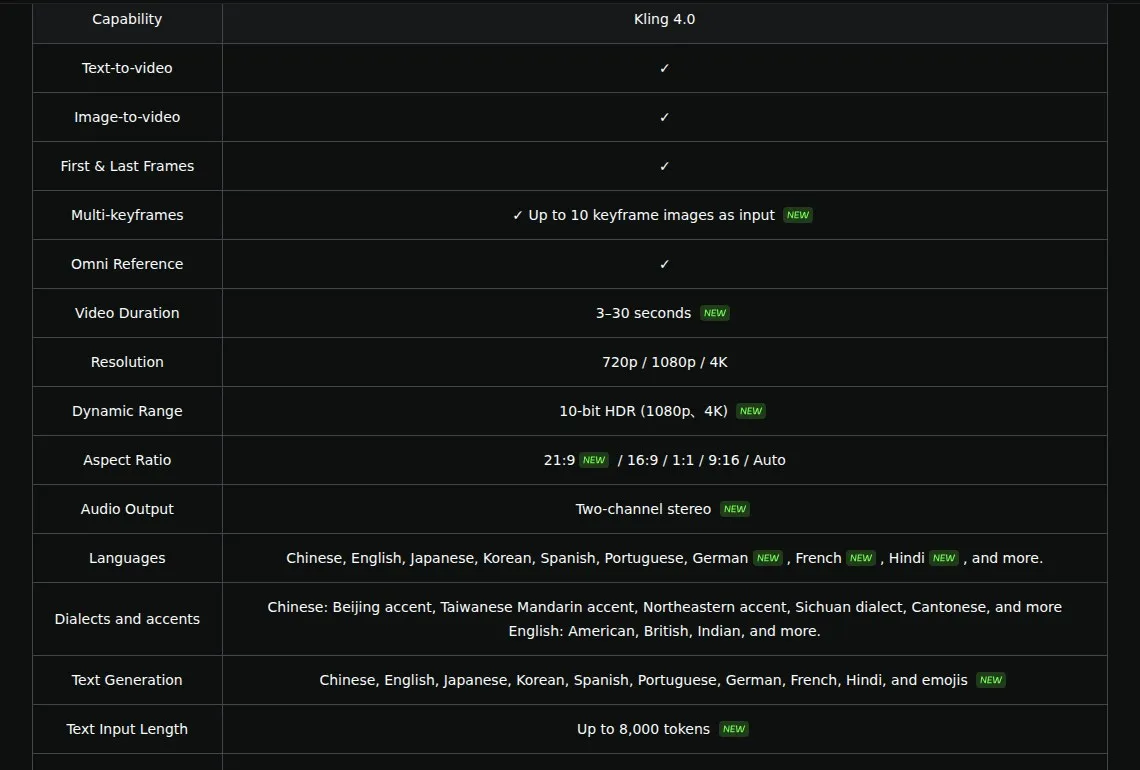Click 'Up to 10 keyframe images as input'
The height and width of the screenshot is (770, 1140).
tap(651, 215)
